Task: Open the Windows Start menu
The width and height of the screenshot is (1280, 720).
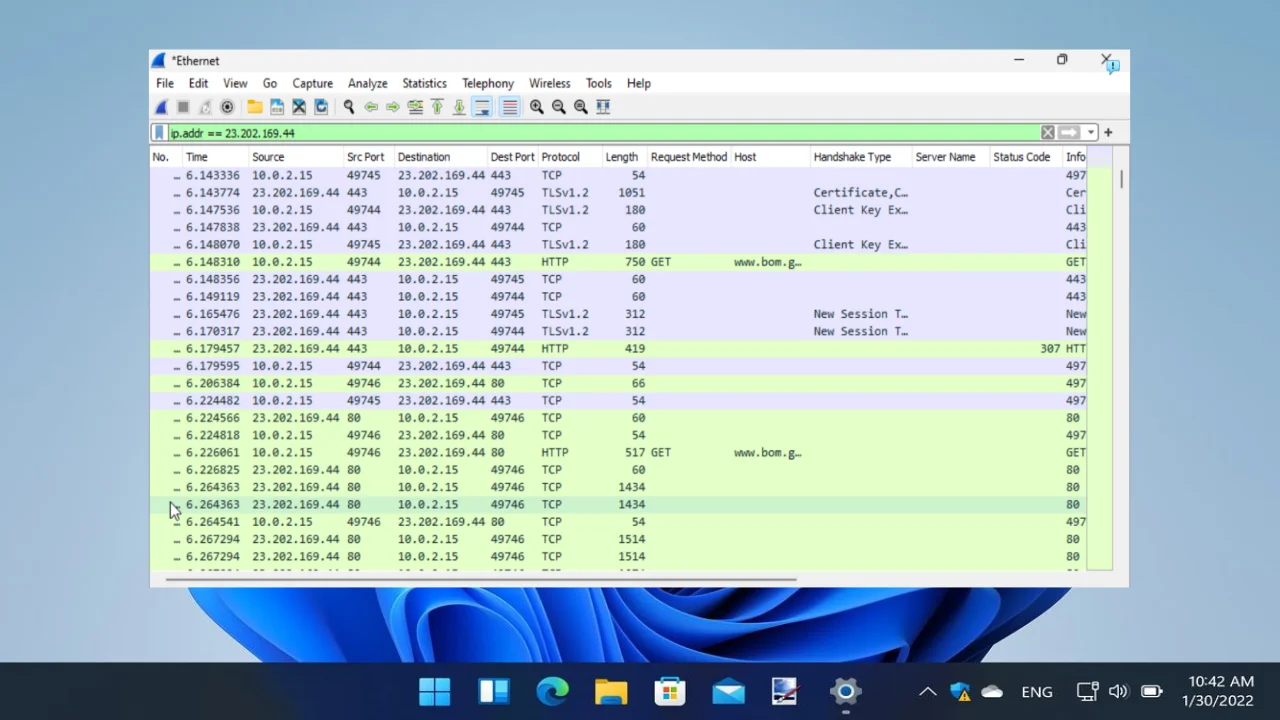Action: click(x=435, y=691)
